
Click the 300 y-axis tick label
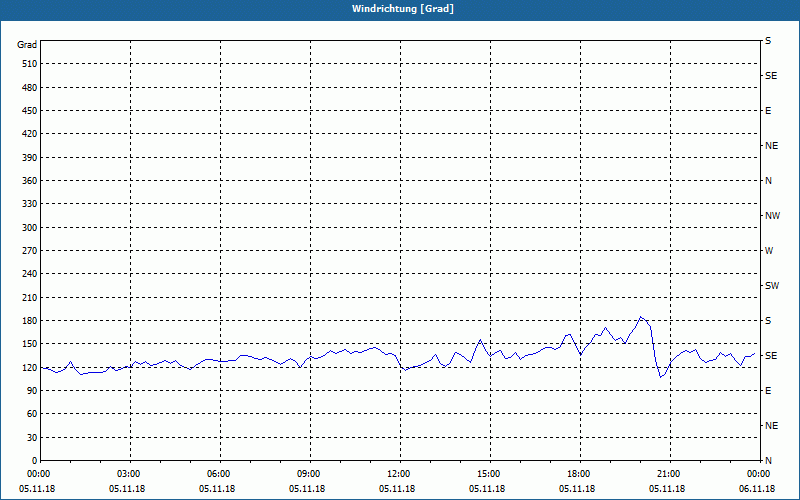(x=30, y=228)
